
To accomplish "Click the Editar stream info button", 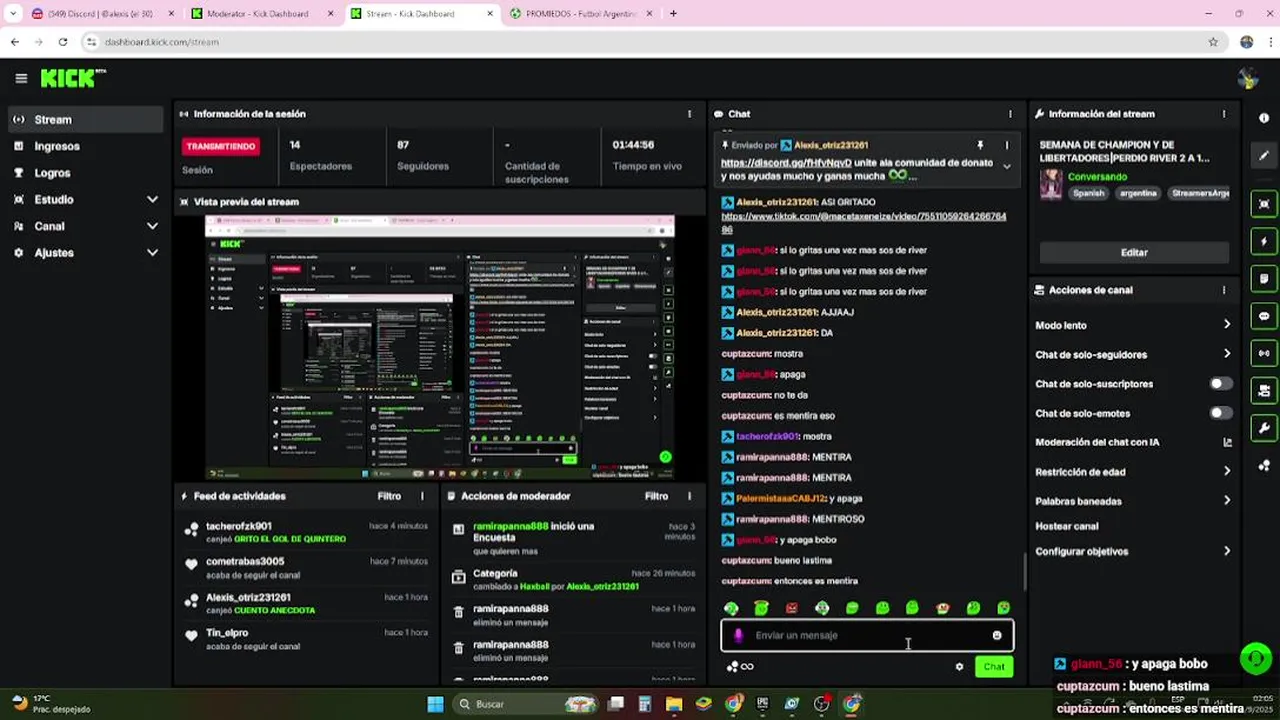I will point(1134,253).
